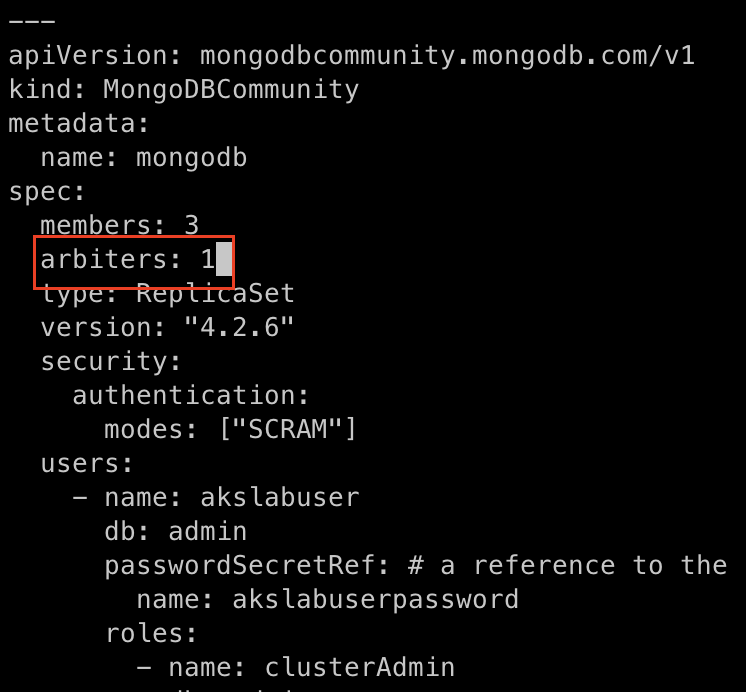Click the akslabuserpassword secret name

[375, 600]
